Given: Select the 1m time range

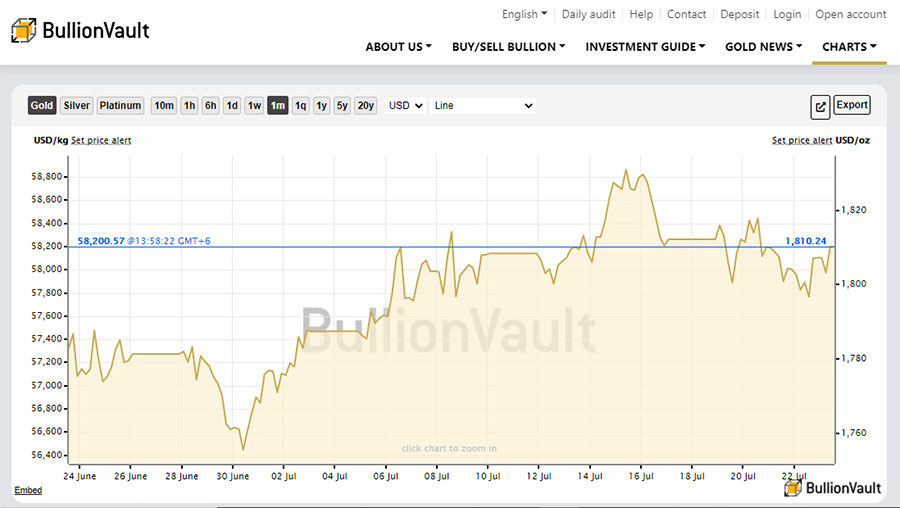Looking at the screenshot, I should pos(278,106).
